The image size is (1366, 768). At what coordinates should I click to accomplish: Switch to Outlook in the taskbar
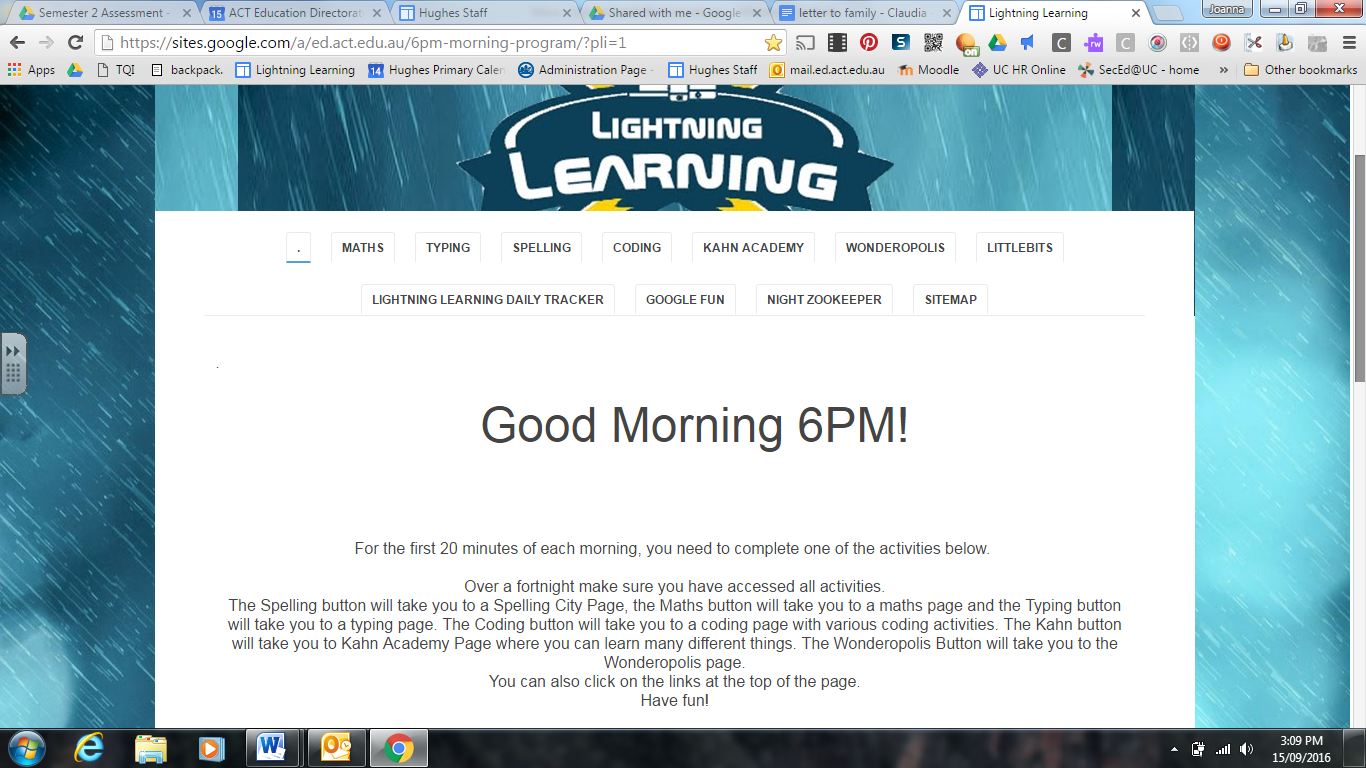(336, 748)
